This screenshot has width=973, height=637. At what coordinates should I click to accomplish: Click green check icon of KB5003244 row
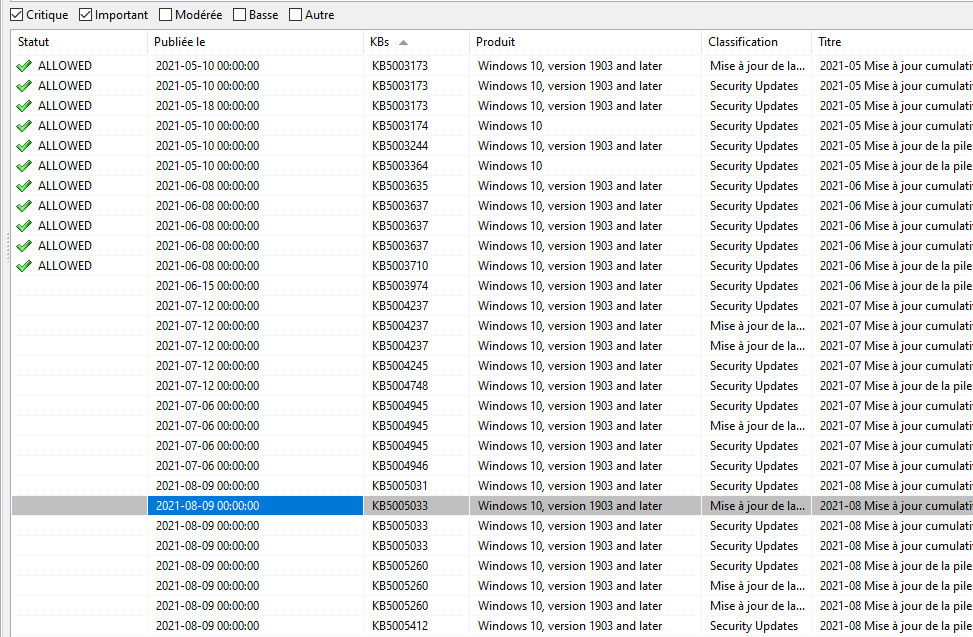24,146
